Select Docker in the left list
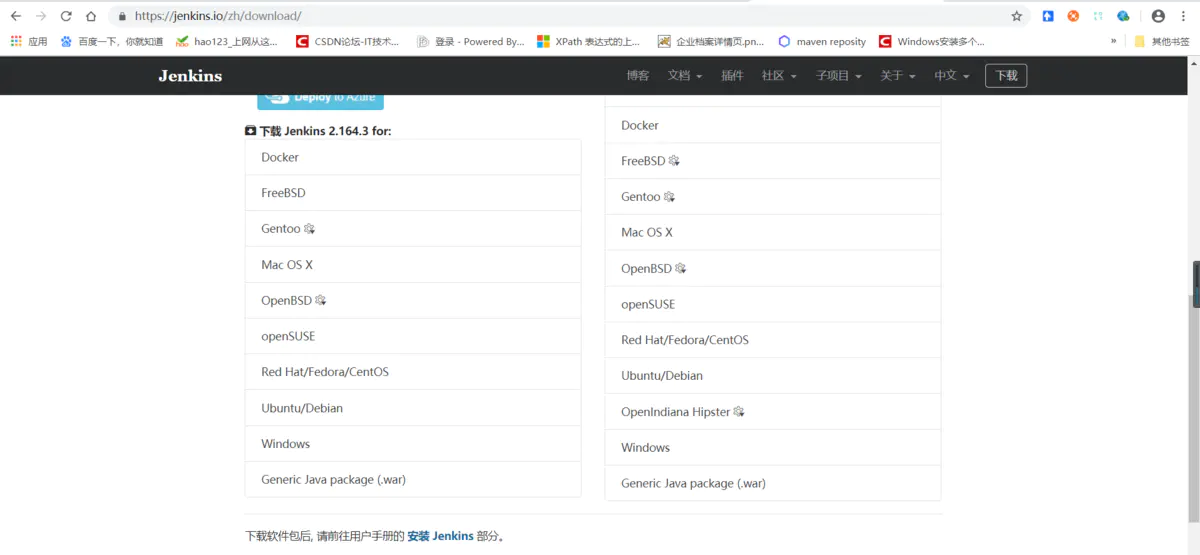 (x=413, y=157)
